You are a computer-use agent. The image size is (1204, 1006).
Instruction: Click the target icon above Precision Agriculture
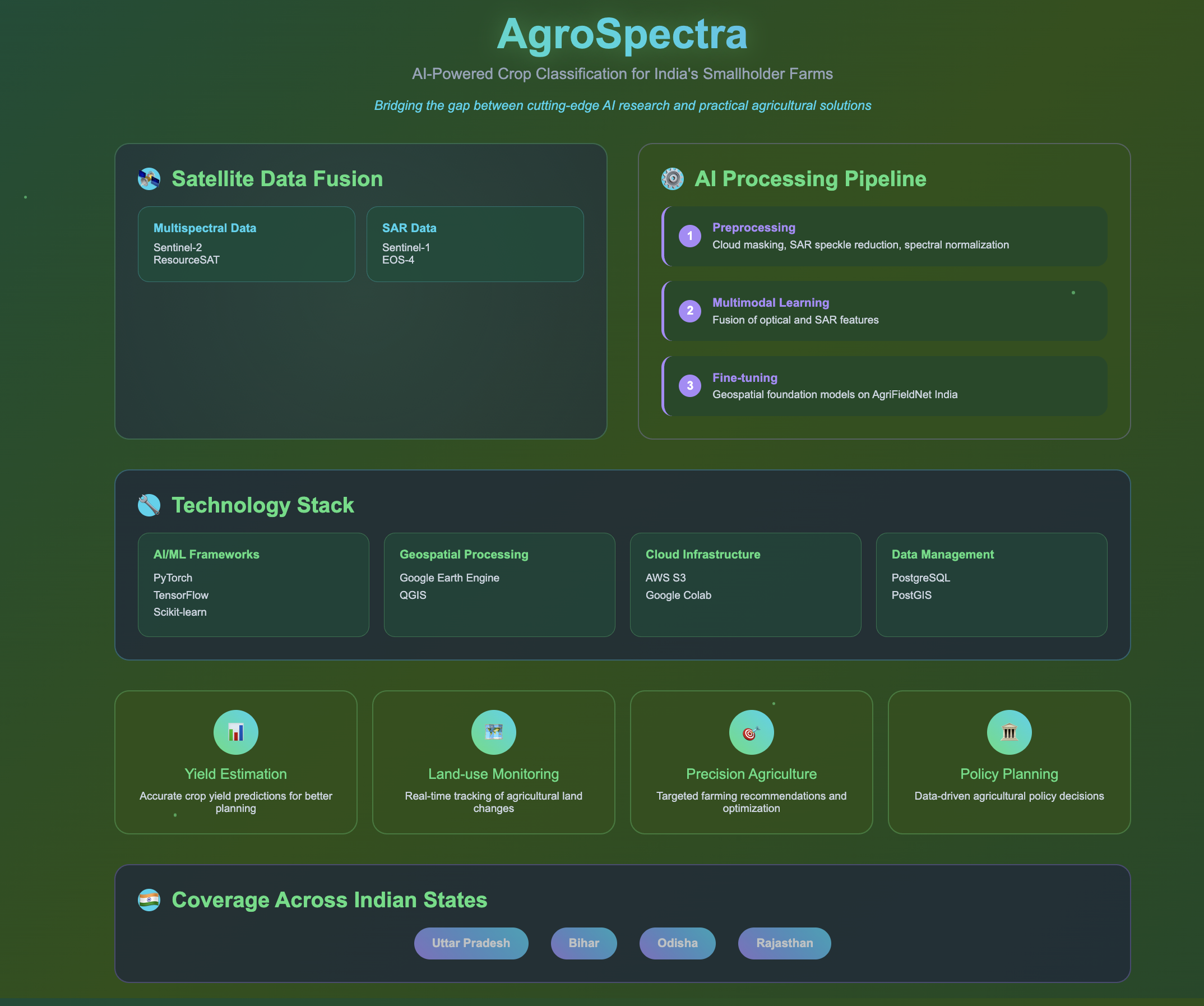751,732
